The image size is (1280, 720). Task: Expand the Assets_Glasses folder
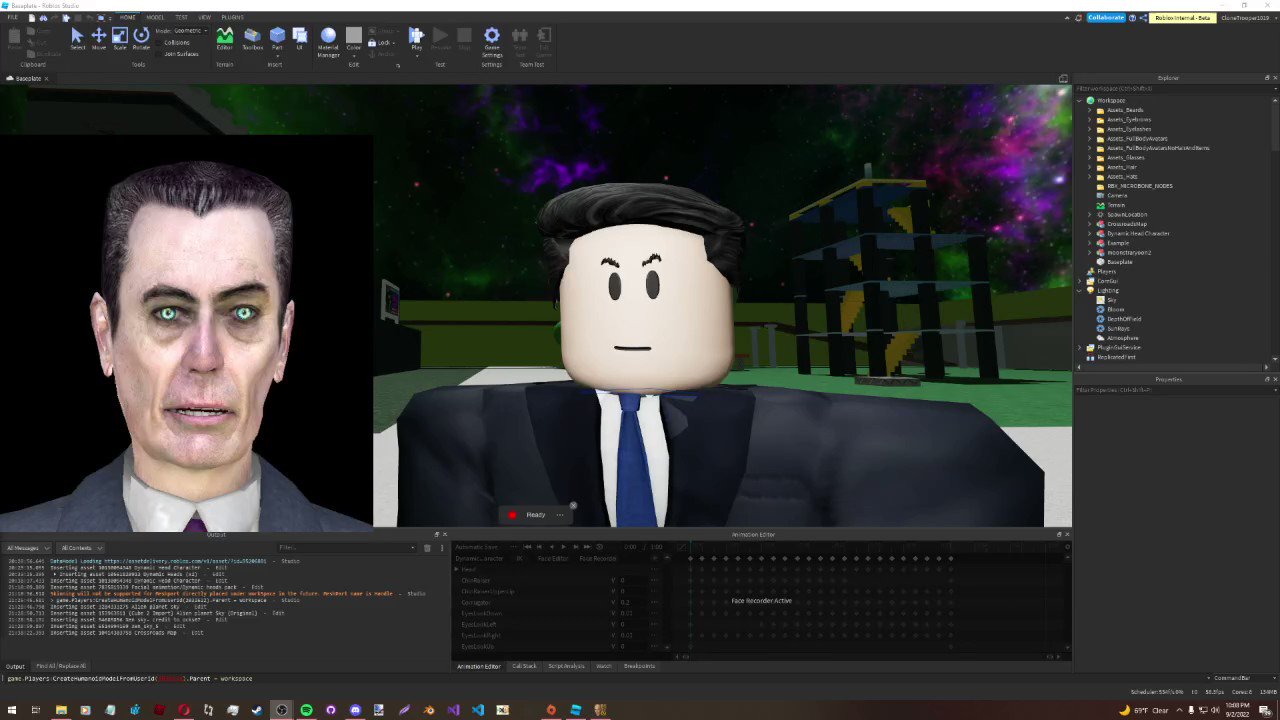point(1090,157)
